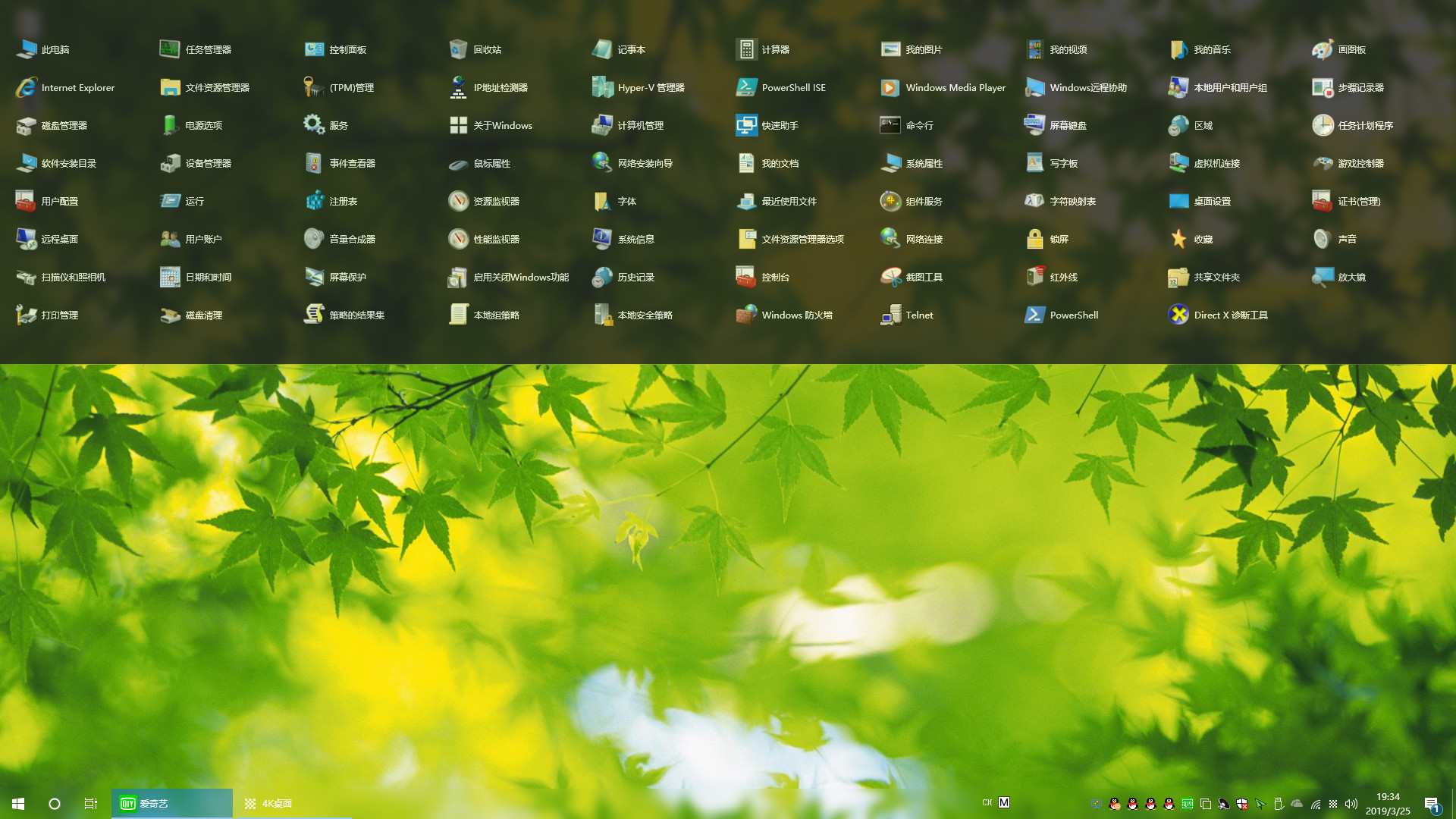Open the 放大镜 magnifier shortcut
Screen dimensions: 1456x819
coord(1323,277)
